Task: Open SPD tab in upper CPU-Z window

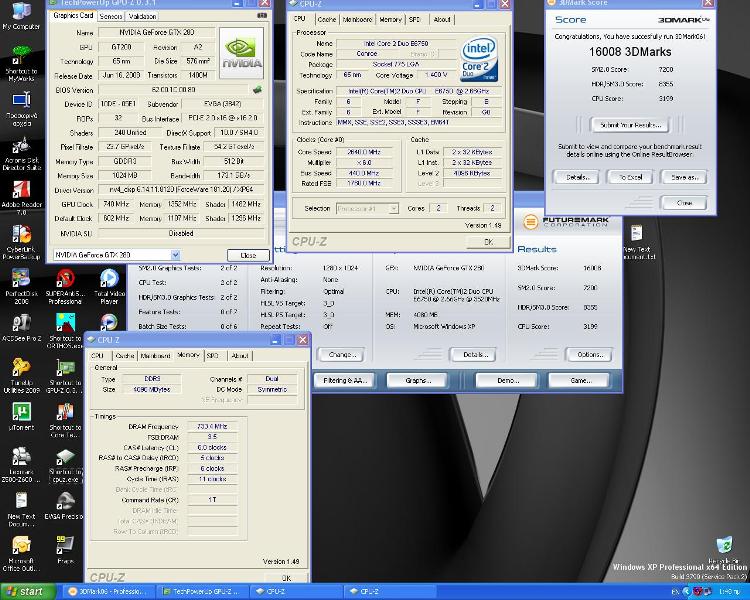Action: pos(415,19)
